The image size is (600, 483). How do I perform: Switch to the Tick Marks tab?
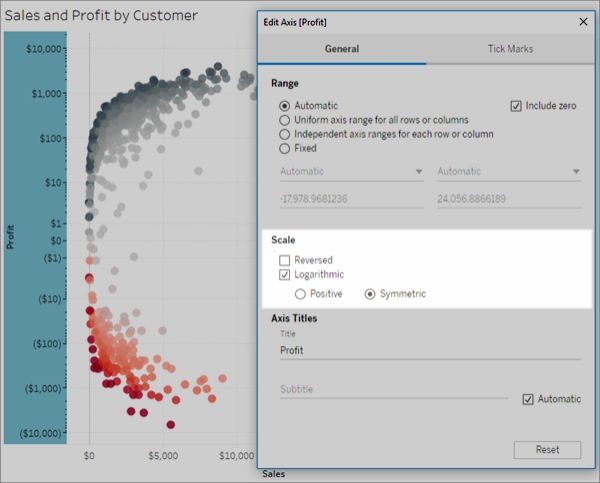point(509,49)
